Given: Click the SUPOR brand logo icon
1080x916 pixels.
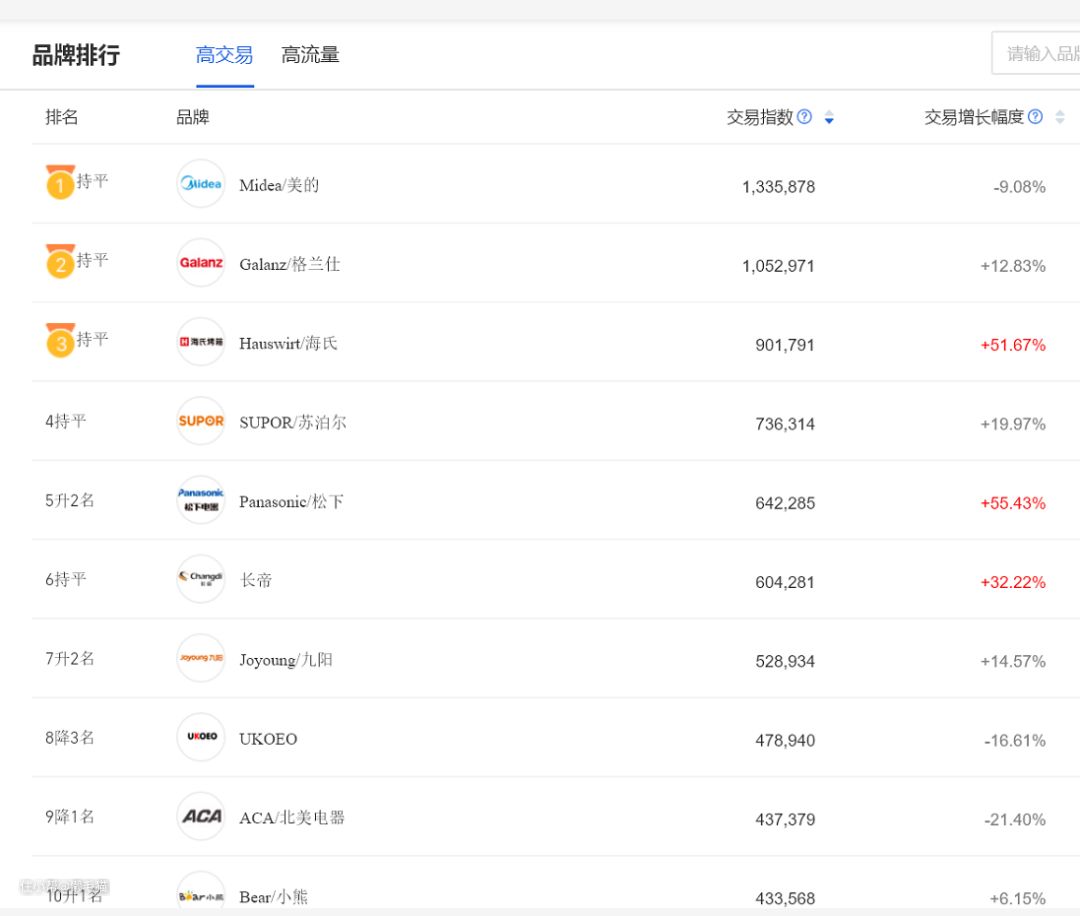Looking at the screenshot, I should 201,421.
